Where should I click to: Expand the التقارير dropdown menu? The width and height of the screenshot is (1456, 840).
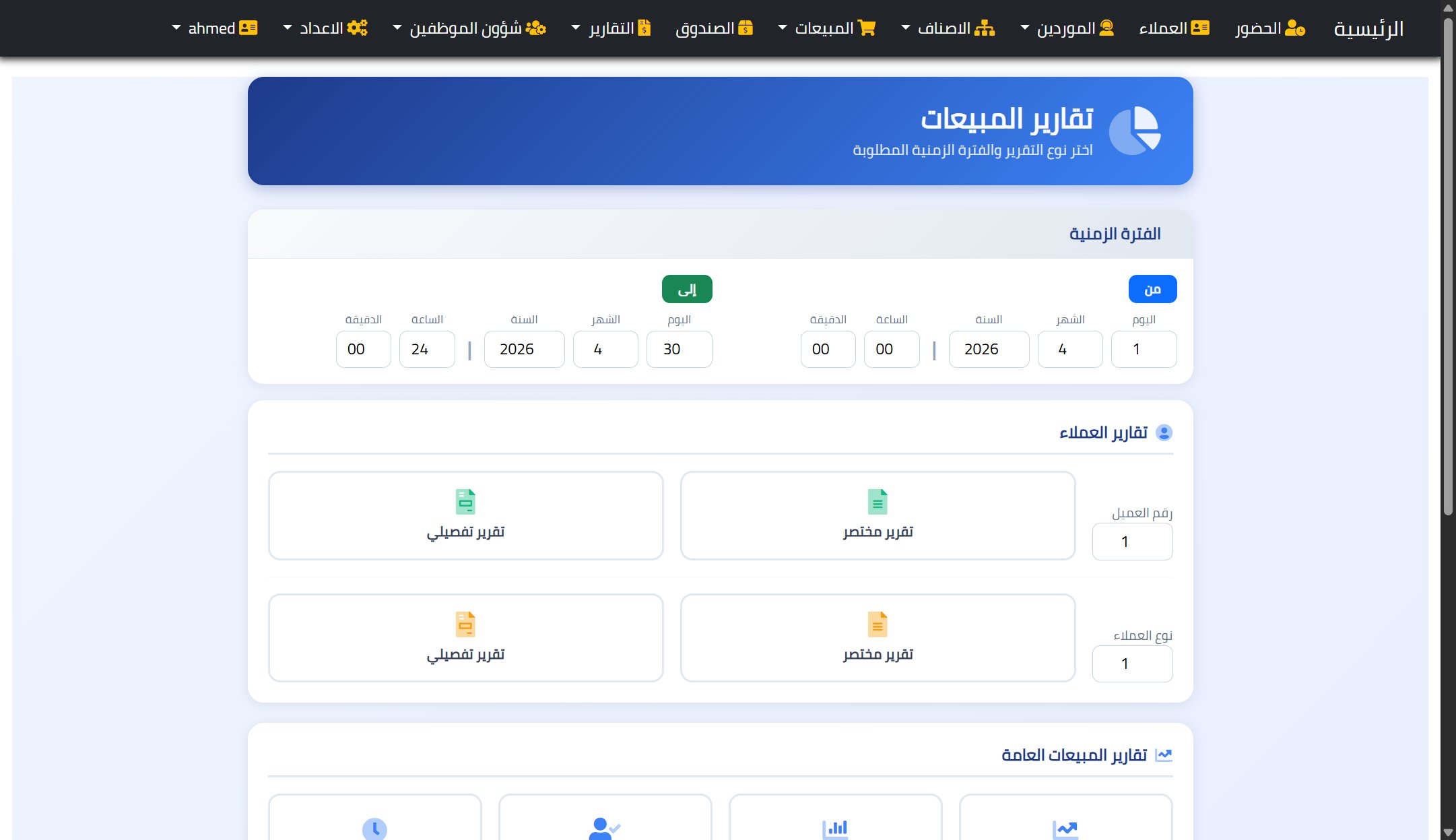[x=611, y=28]
